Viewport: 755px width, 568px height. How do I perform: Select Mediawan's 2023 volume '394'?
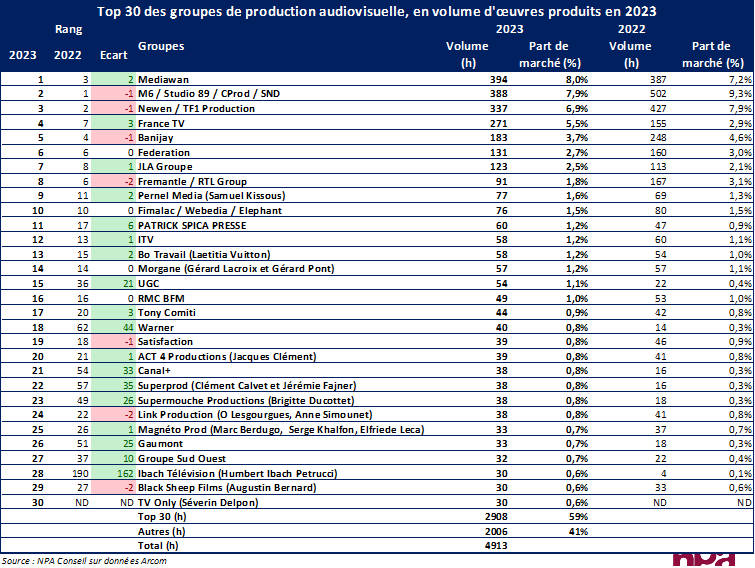coord(498,79)
